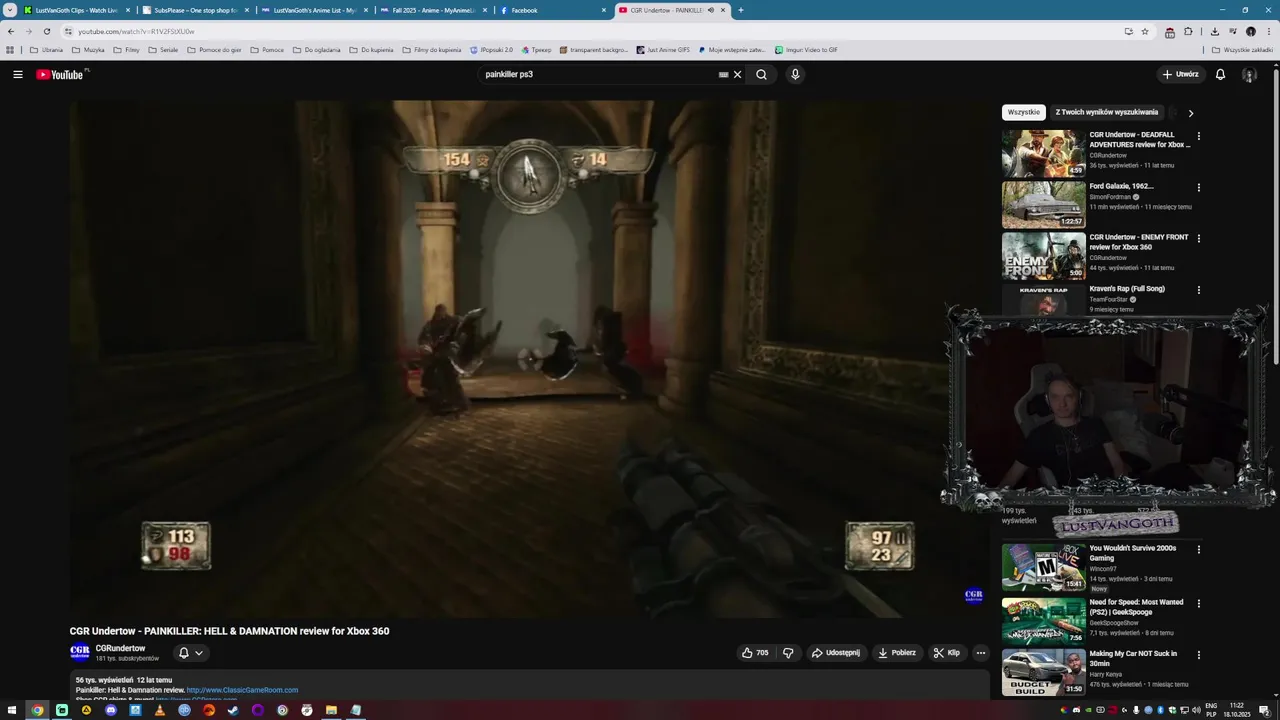Viewport: 1280px width, 720px height.
Task: Expand channel notification bell dropdown
Action: coord(190,653)
